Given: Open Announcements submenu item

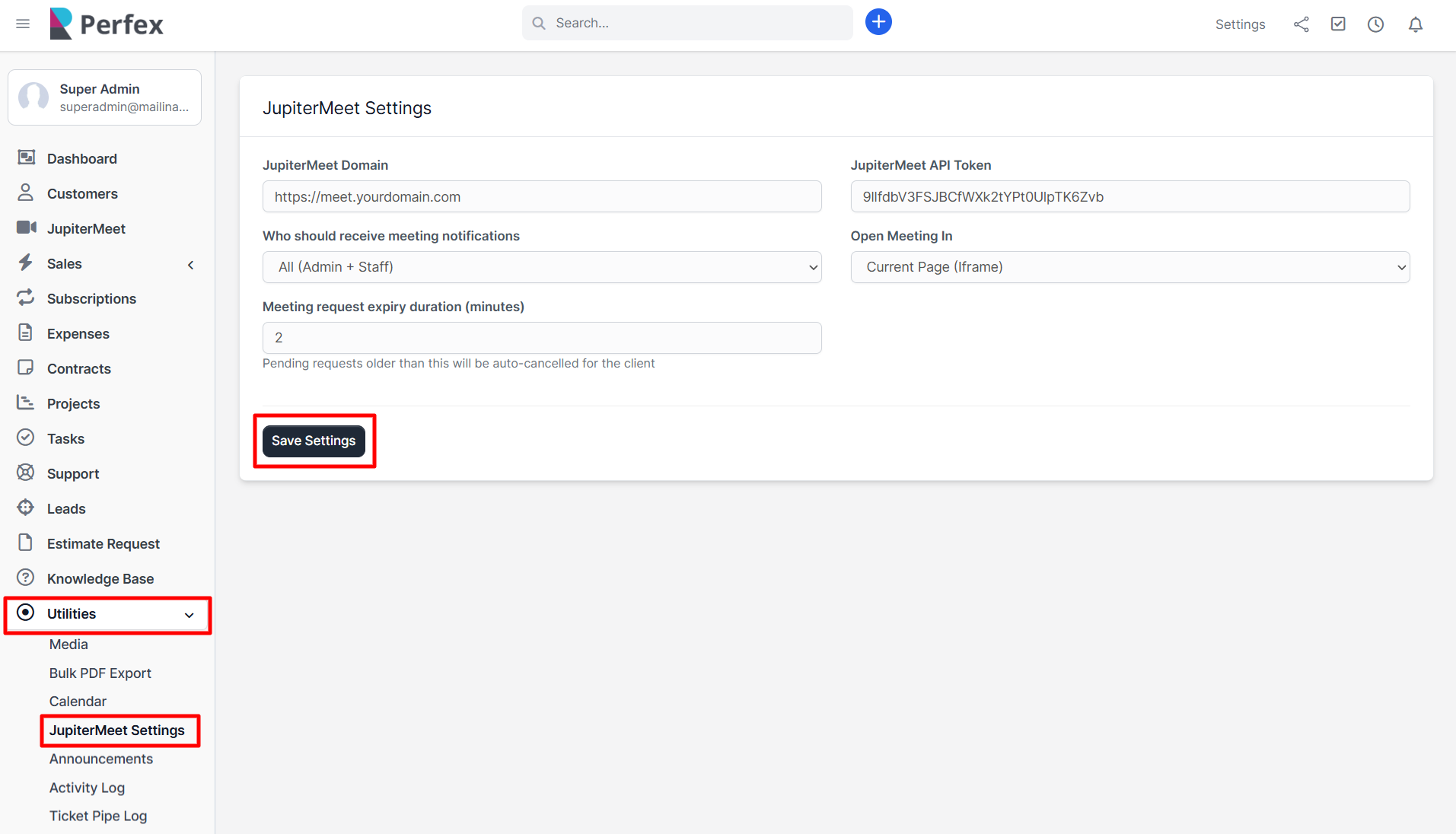Looking at the screenshot, I should click(x=101, y=759).
